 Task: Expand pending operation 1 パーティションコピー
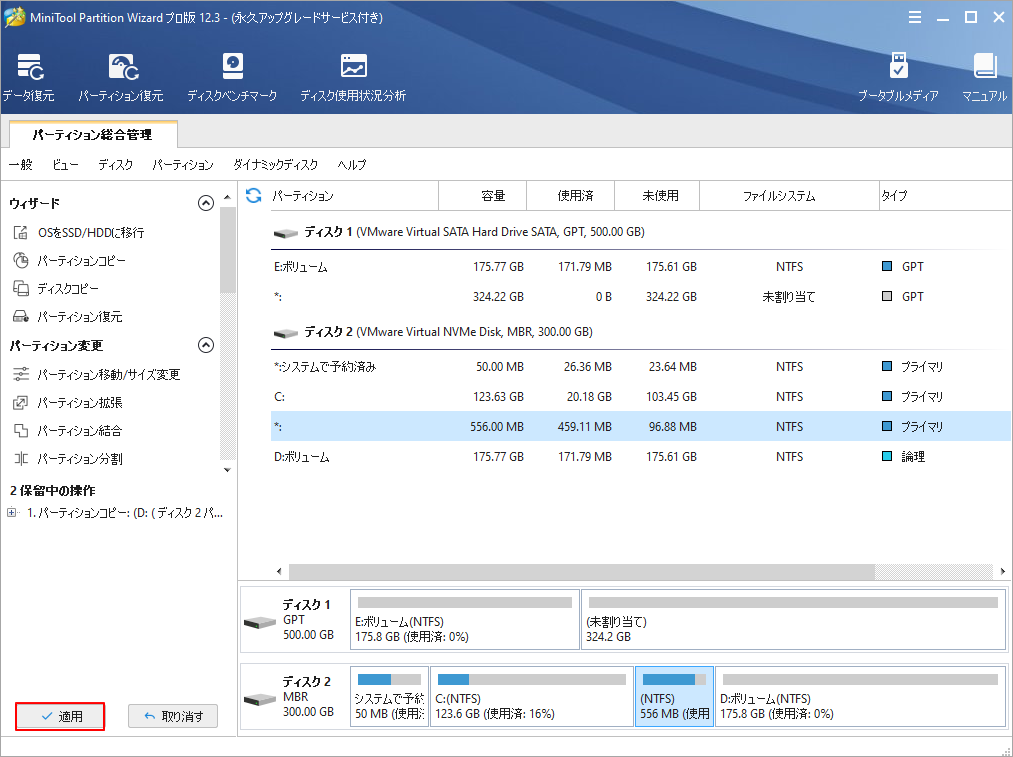(12, 513)
